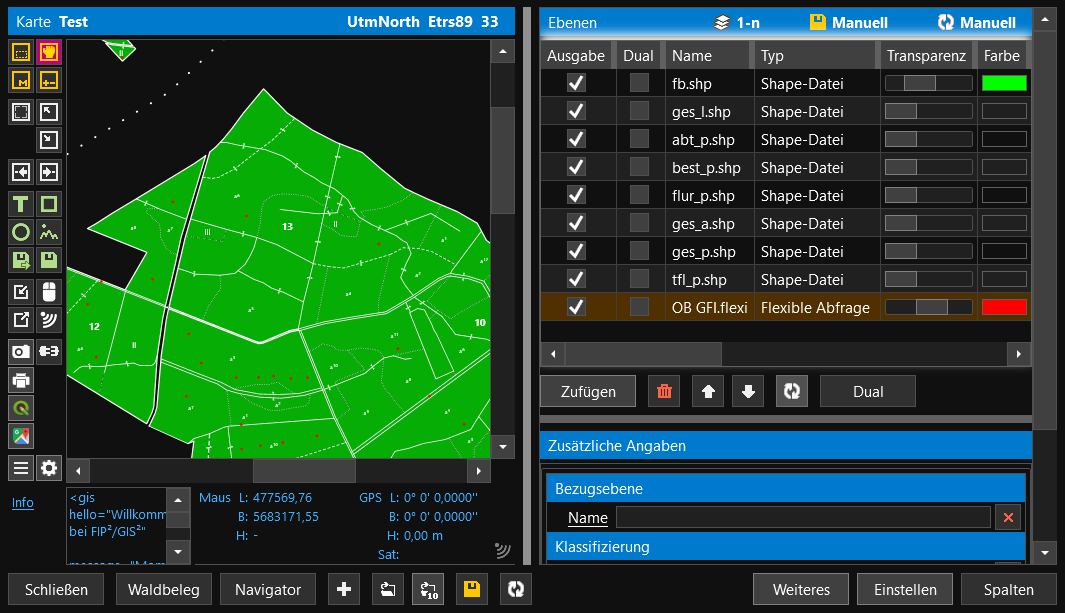The height and width of the screenshot is (613, 1065).
Task: Open the Google Maps icon
Action: (x=21, y=436)
